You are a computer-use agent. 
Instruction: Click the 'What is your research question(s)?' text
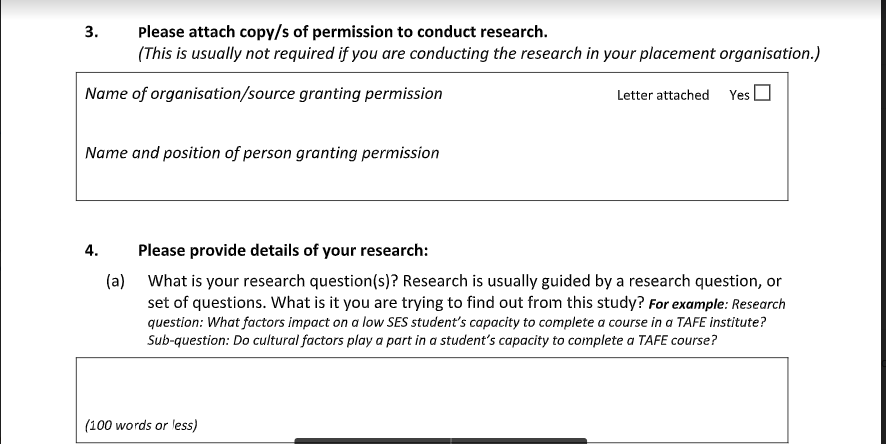click(x=273, y=281)
